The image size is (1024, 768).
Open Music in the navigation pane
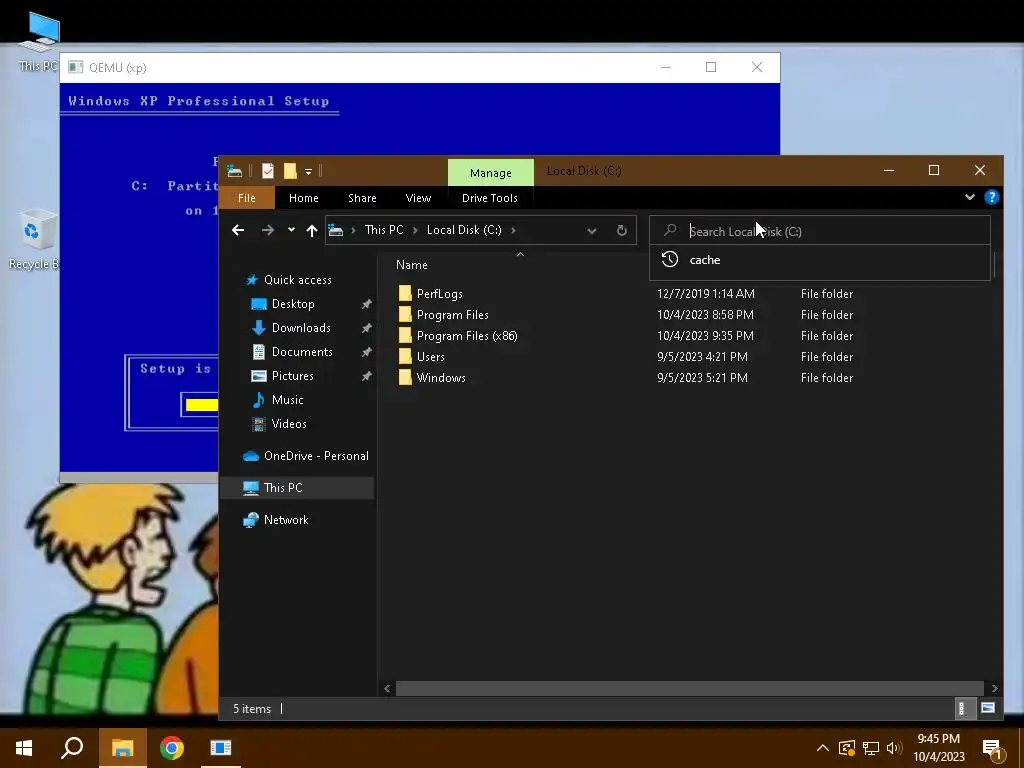pyautogui.click(x=287, y=400)
